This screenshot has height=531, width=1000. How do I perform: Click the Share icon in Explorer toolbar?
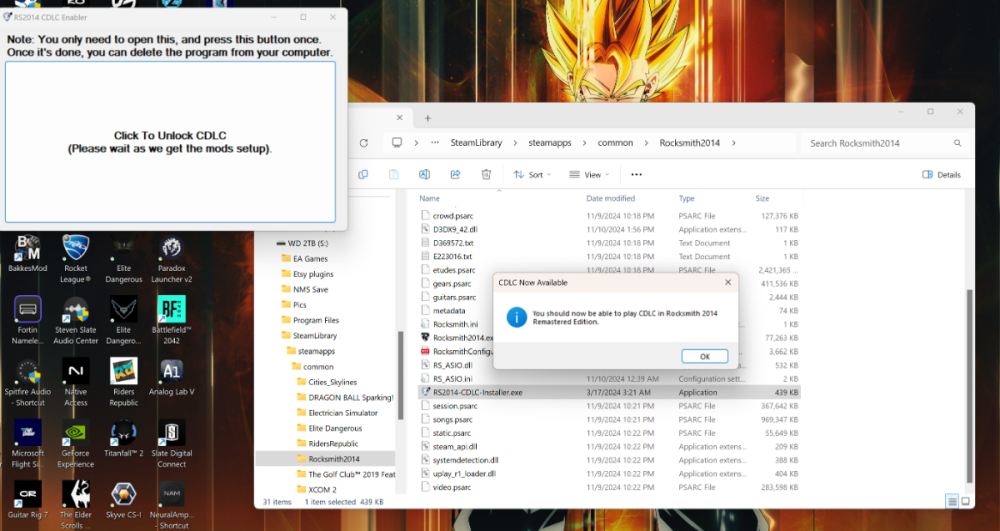pos(455,174)
